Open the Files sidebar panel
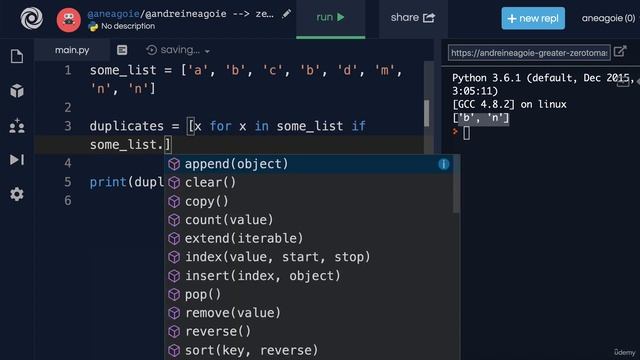This screenshot has width=640, height=360. (17, 56)
